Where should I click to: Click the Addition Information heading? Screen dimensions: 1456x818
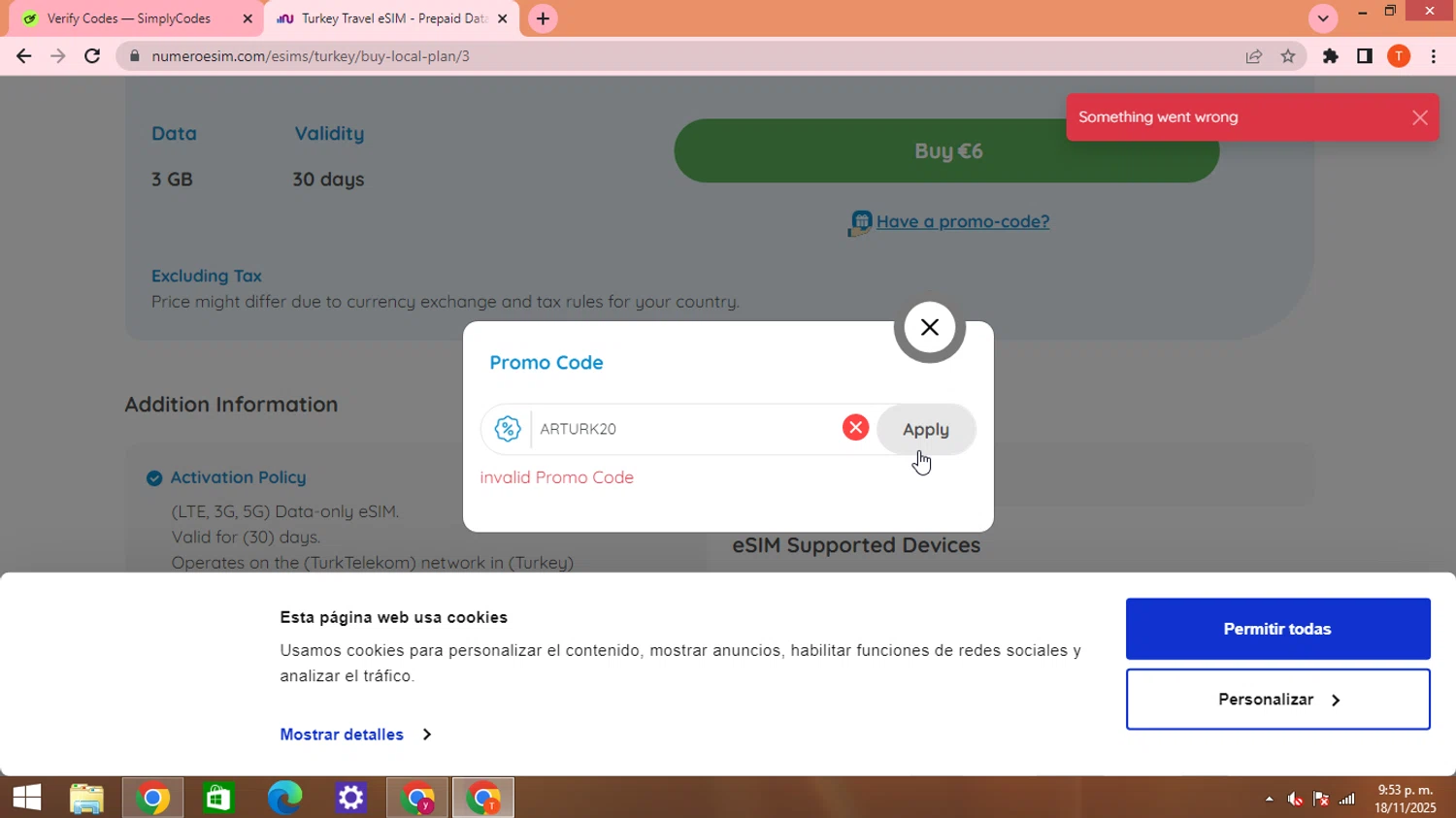(231, 404)
